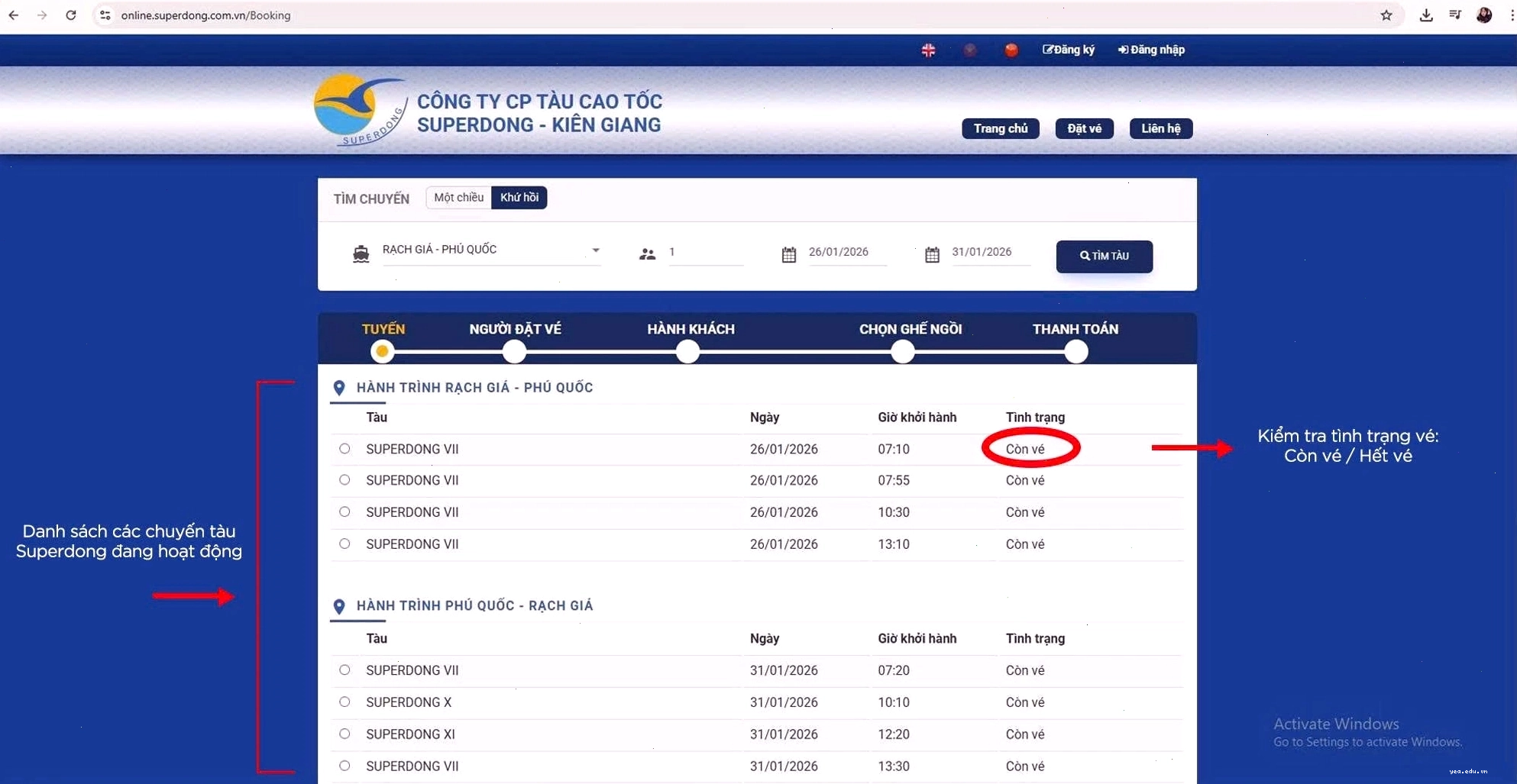Select the 13:10 SUPERDONG VII departure on 26/01/2026
Viewport: 1517px width, 784px height.
(344, 544)
